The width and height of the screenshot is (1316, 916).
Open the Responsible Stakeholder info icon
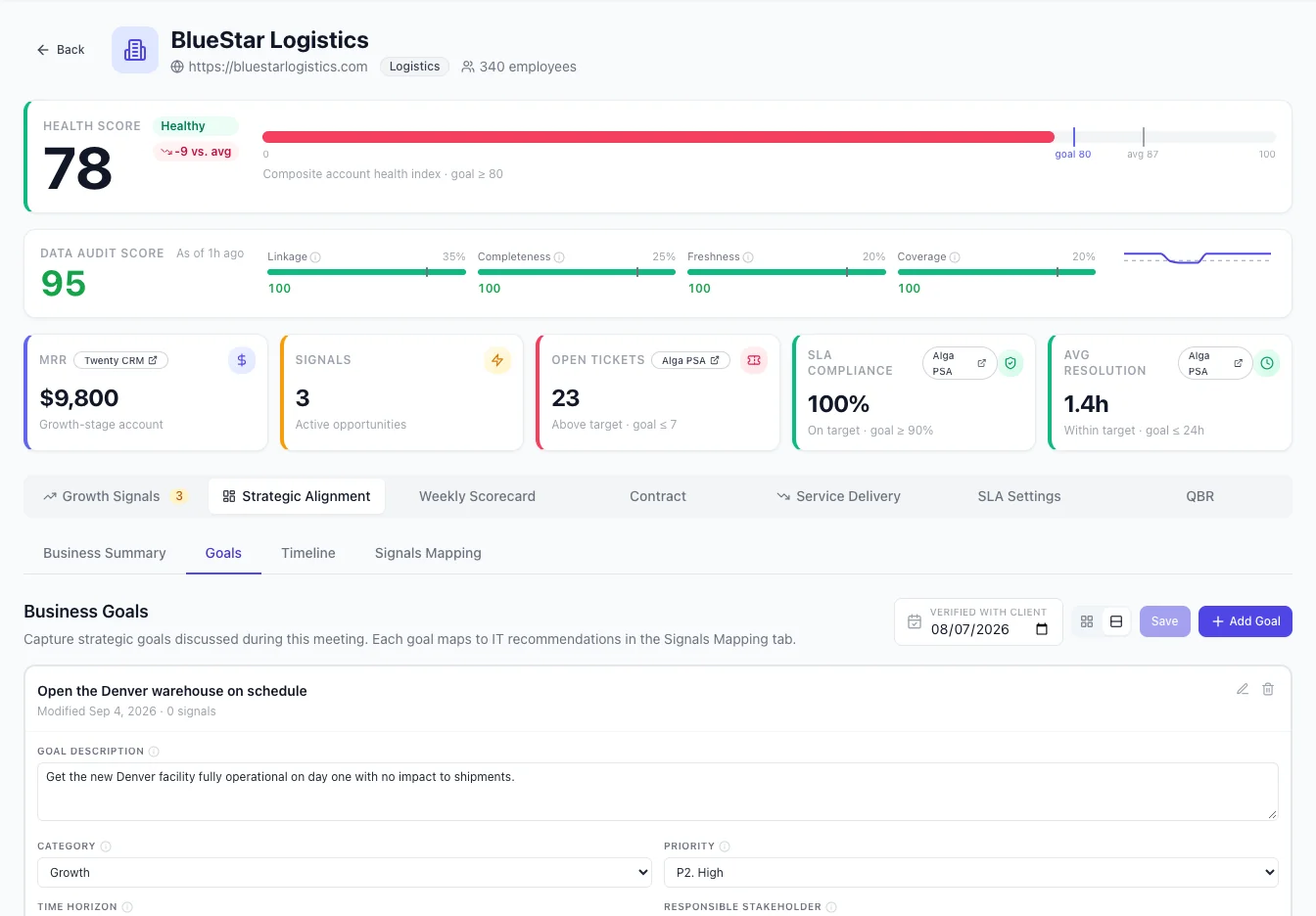coord(831,907)
